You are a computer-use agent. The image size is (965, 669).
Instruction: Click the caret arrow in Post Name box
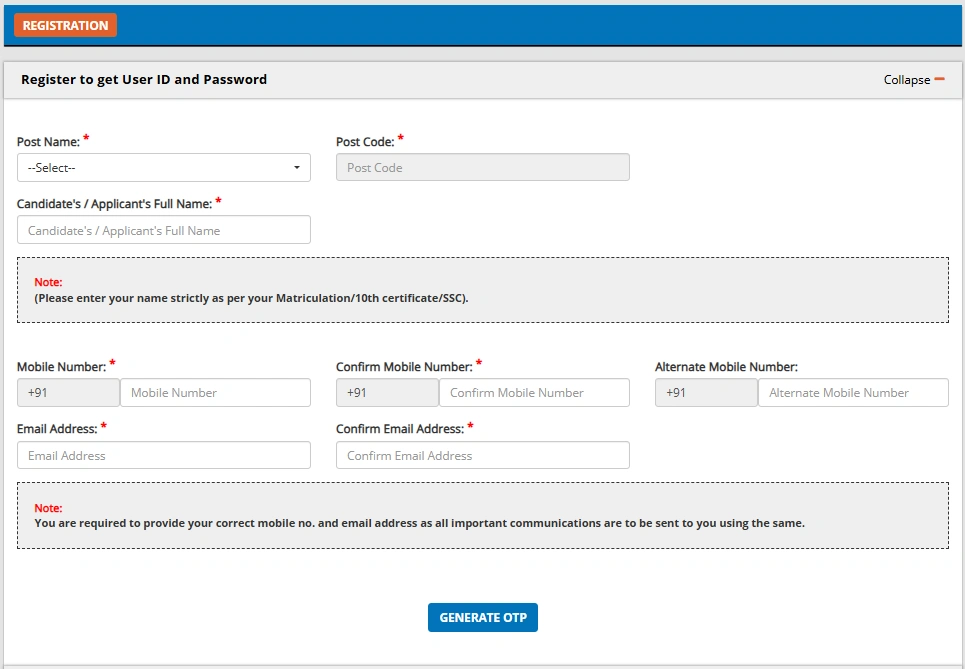(297, 168)
